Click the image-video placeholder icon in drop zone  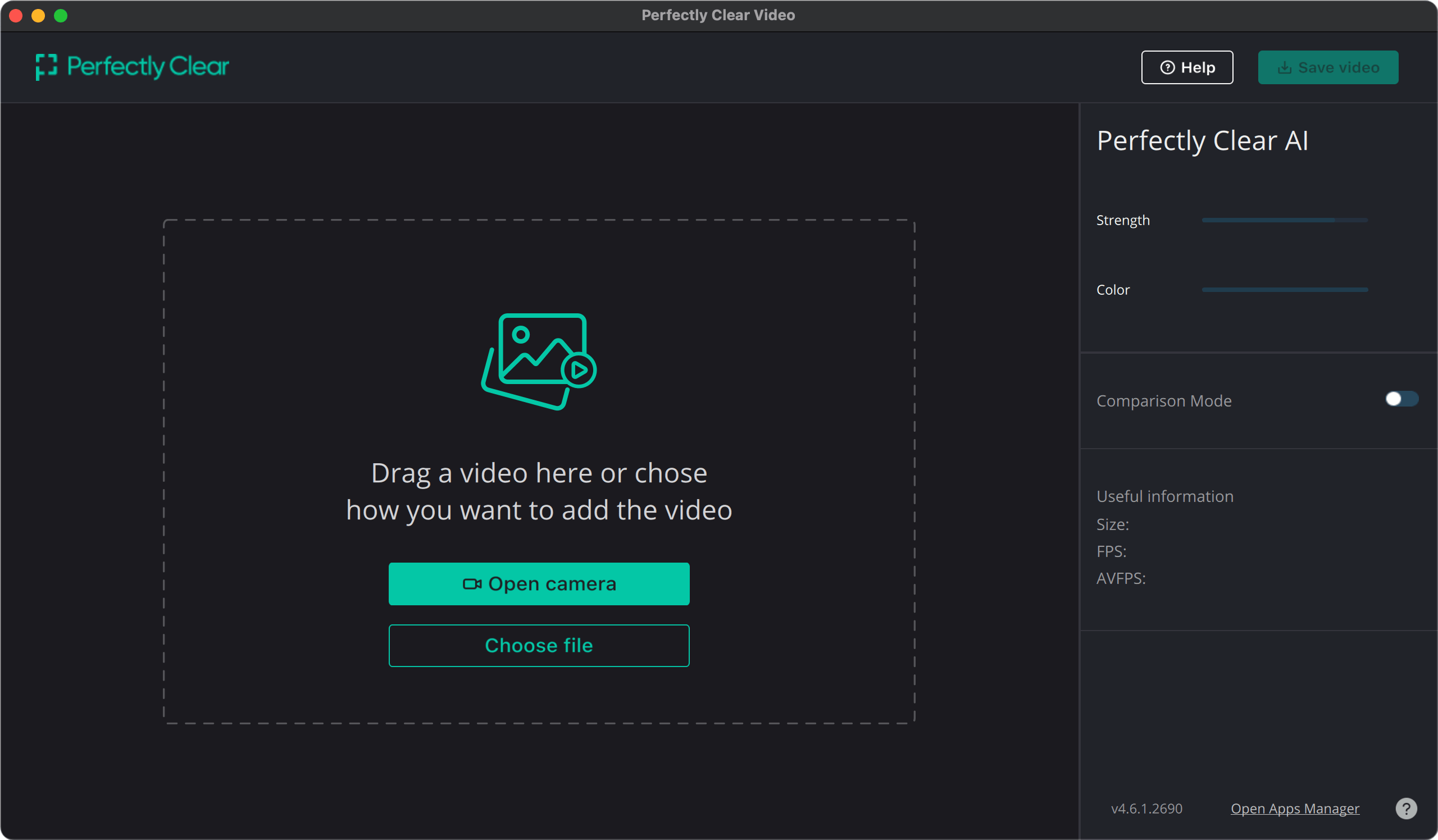click(x=539, y=361)
